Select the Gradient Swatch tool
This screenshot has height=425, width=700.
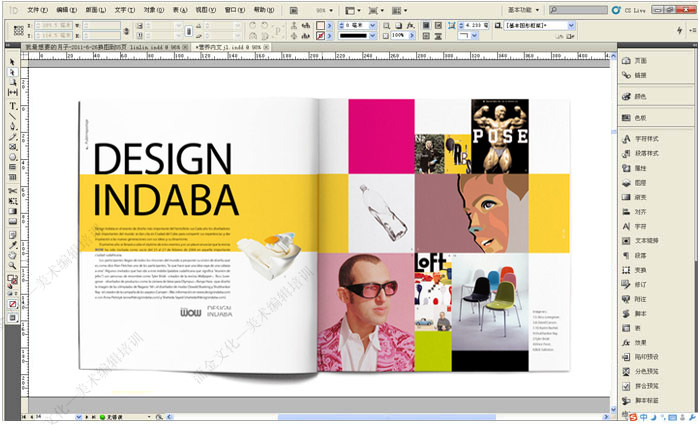click(x=12, y=211)
